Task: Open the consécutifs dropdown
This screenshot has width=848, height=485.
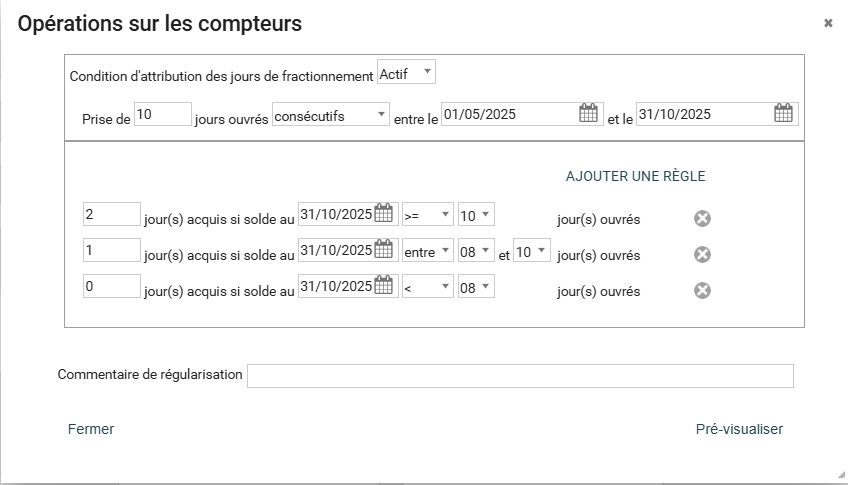Action: click(x=331, y=115)
